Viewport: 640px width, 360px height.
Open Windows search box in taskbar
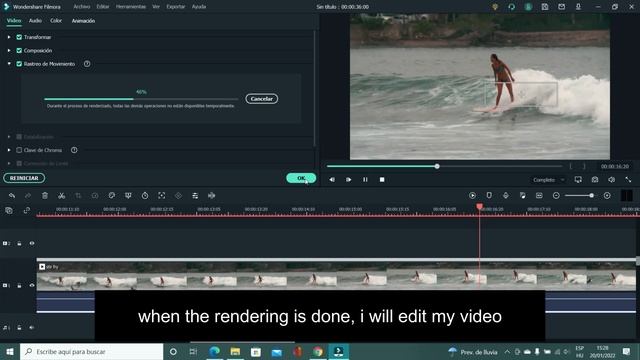(91, 351)
